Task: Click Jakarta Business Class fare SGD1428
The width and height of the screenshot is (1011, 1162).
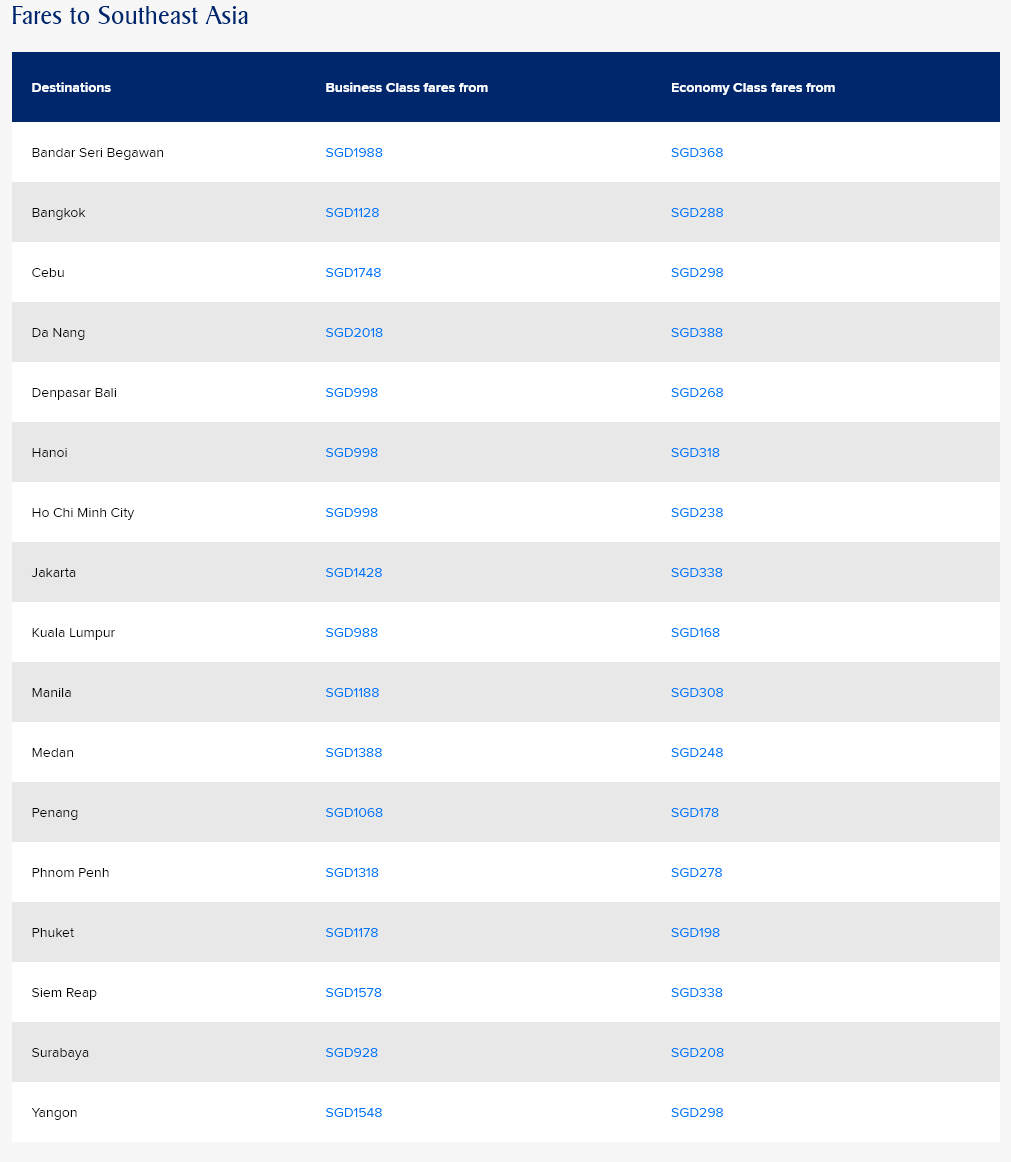Action: click(354, 573)
